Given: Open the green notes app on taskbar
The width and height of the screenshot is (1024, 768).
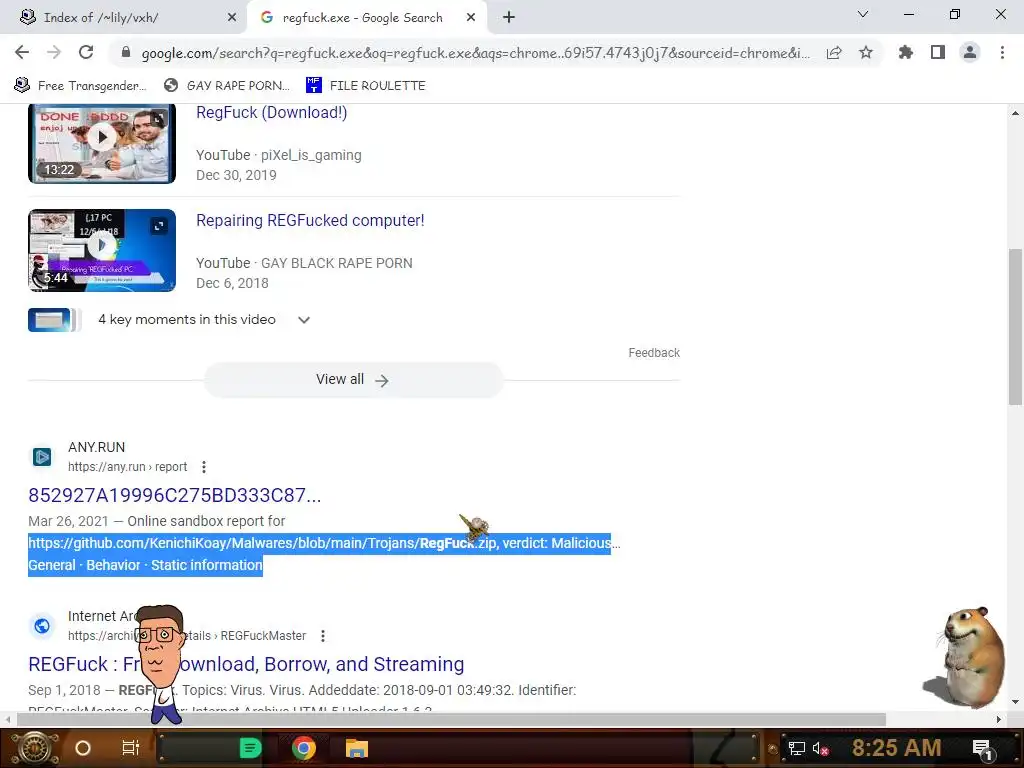Looking at the screenshot, I should 250,748.
